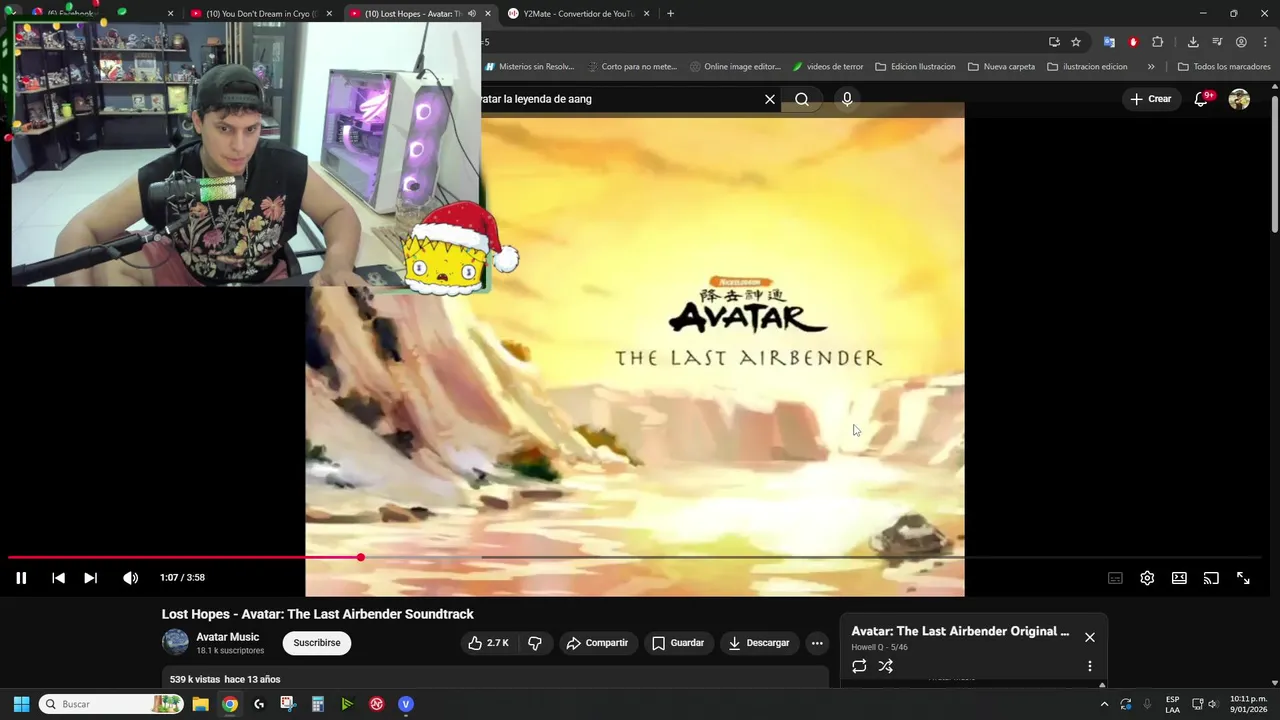Mute audio on the Lost Hopes tab
Screen dimensions: 1280x720
click(472, 14)
